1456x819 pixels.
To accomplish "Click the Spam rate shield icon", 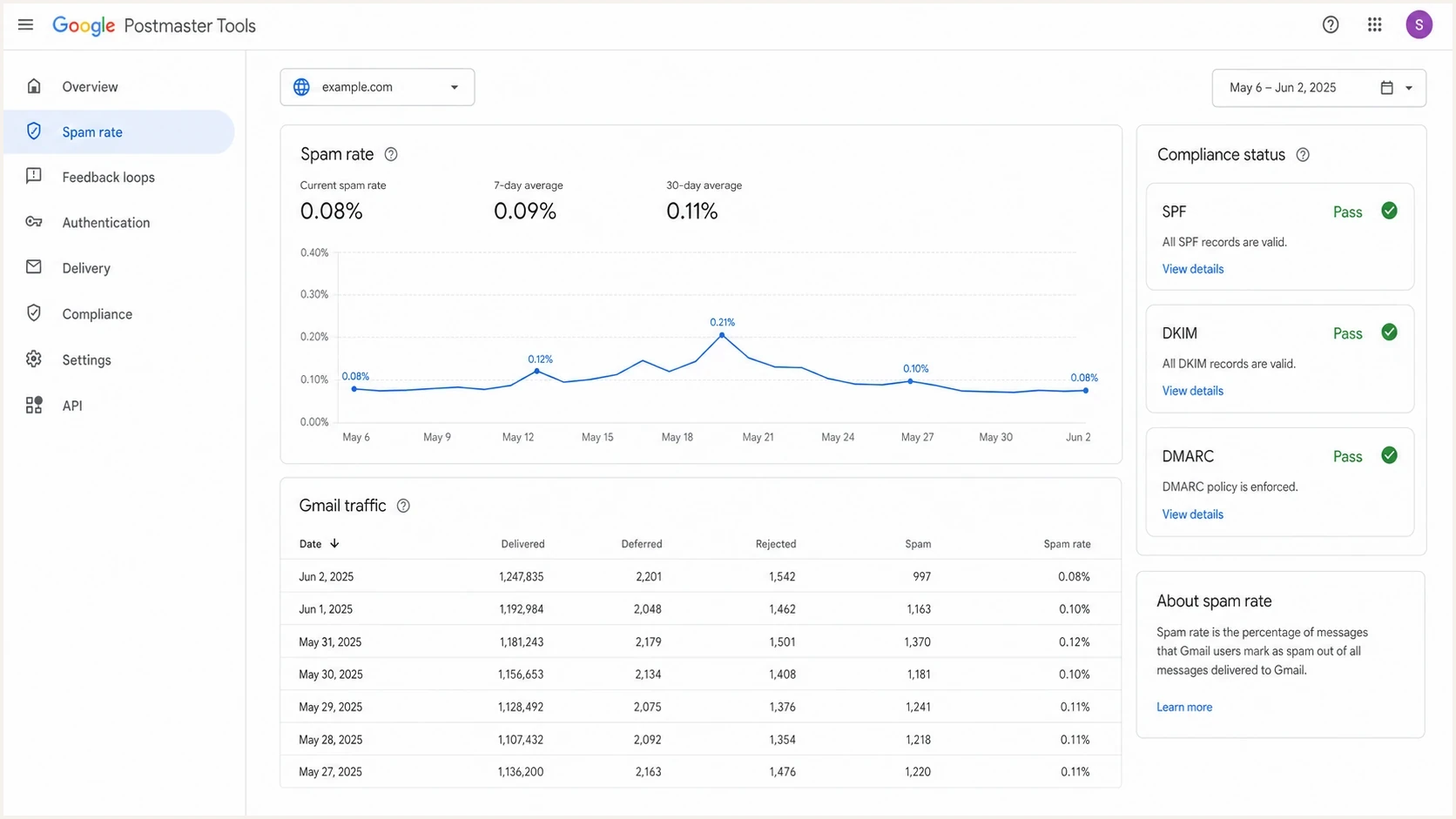I will (x=34, y=131).
